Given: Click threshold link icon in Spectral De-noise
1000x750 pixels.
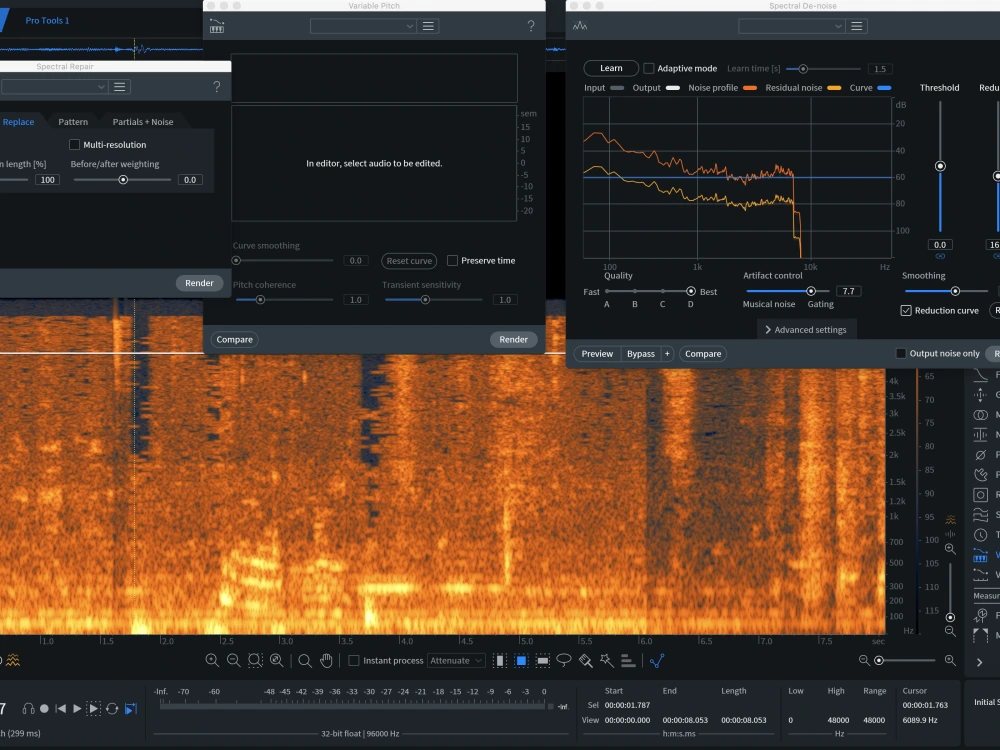Looking at the screenshot, I should 940,256.
